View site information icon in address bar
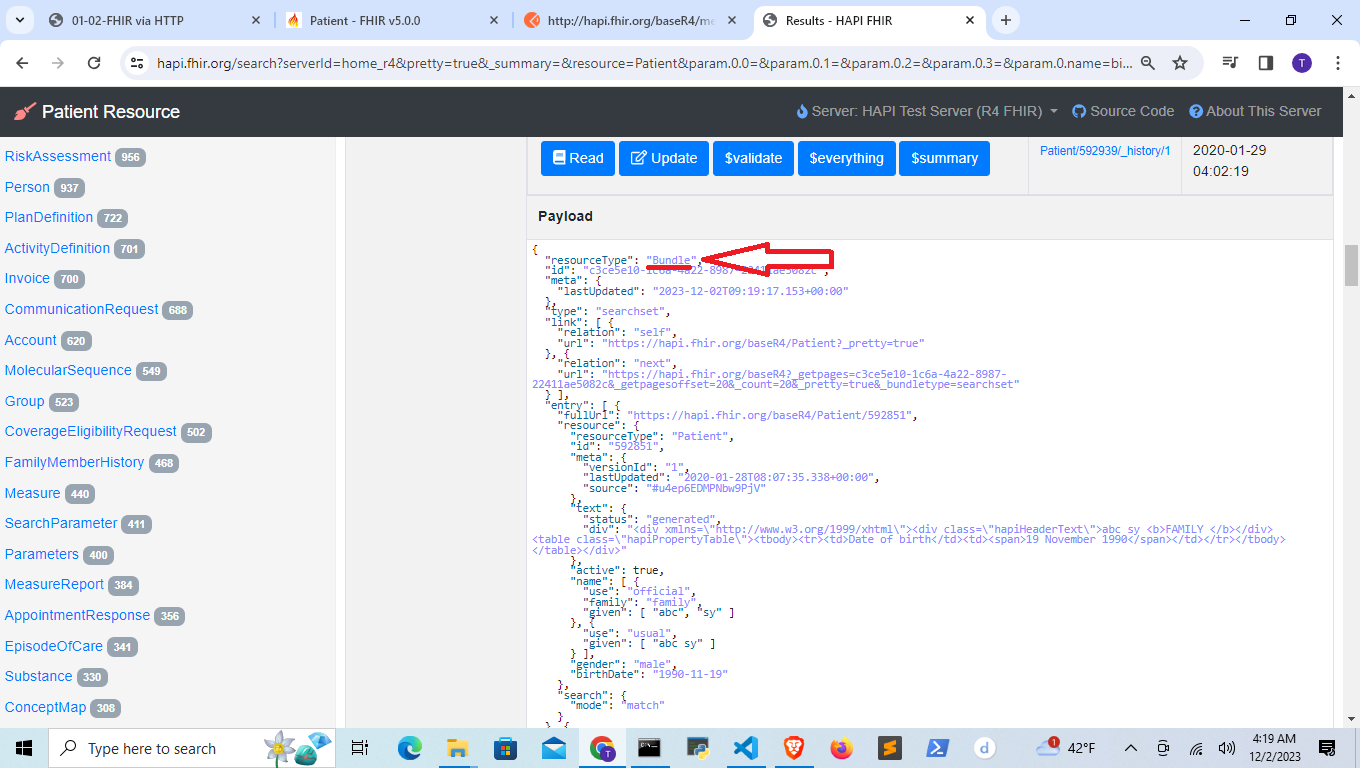 click(x=139, y=63)
